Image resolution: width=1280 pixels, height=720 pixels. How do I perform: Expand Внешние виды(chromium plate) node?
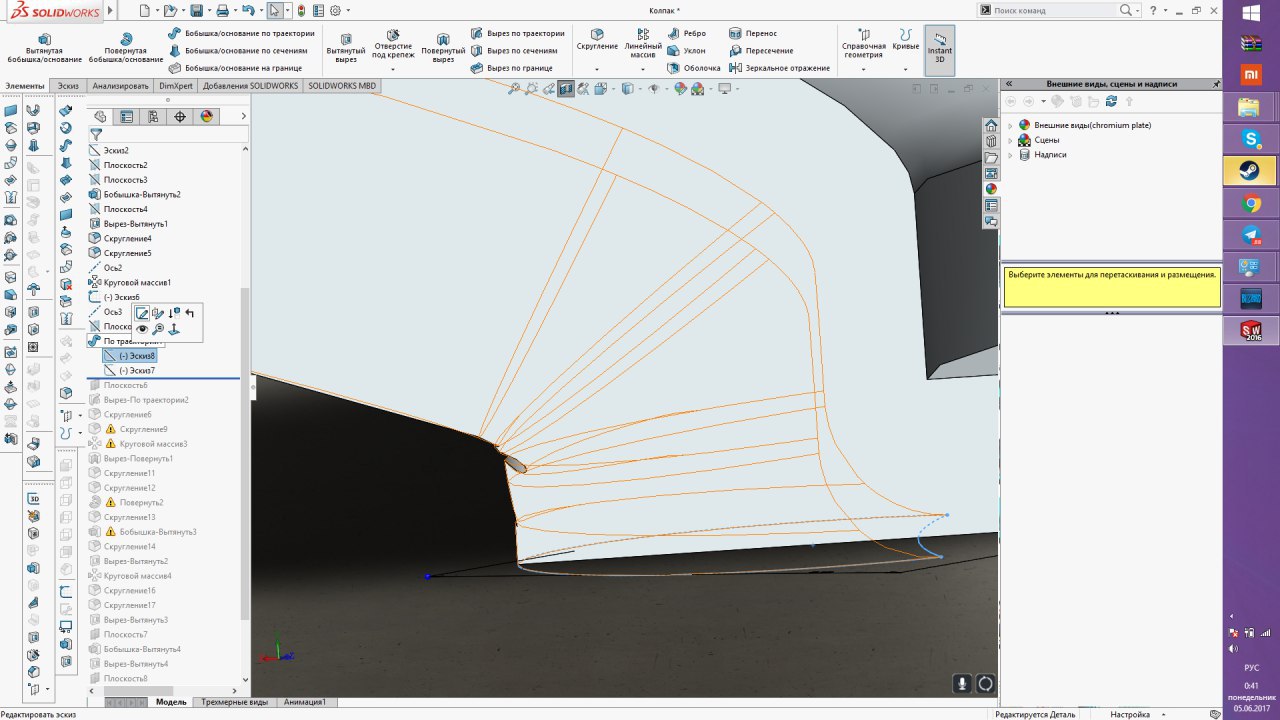(x=1010, y=125)
